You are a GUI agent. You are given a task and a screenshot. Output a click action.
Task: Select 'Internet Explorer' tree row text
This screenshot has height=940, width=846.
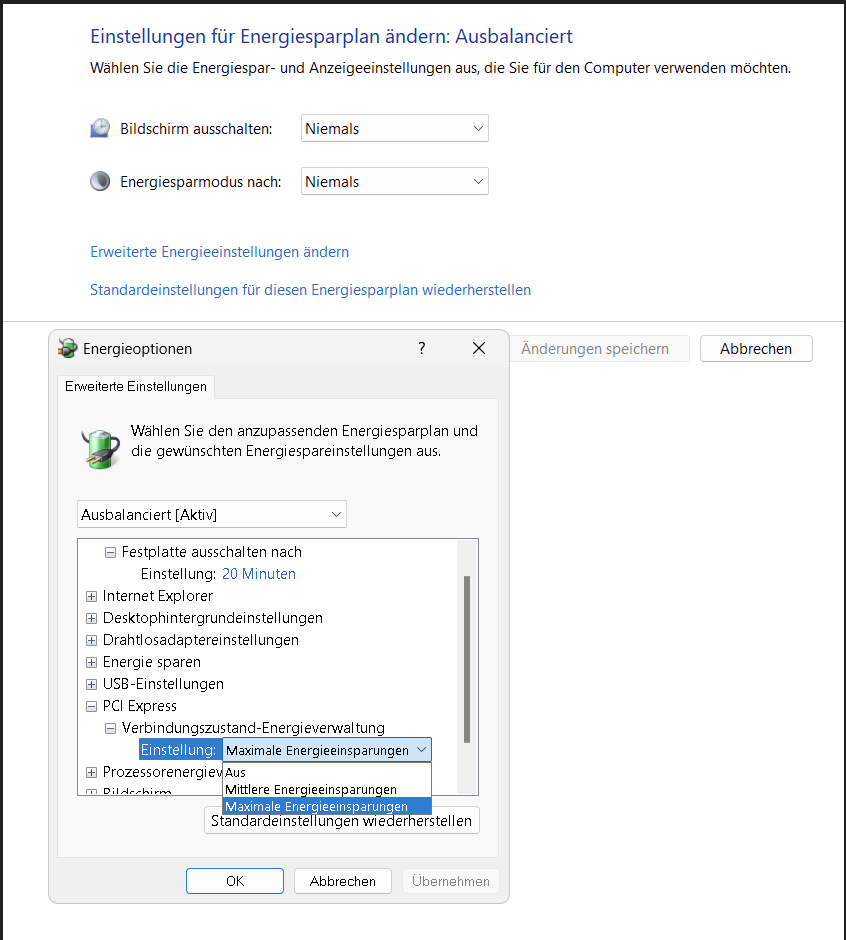tap(158, 596)
